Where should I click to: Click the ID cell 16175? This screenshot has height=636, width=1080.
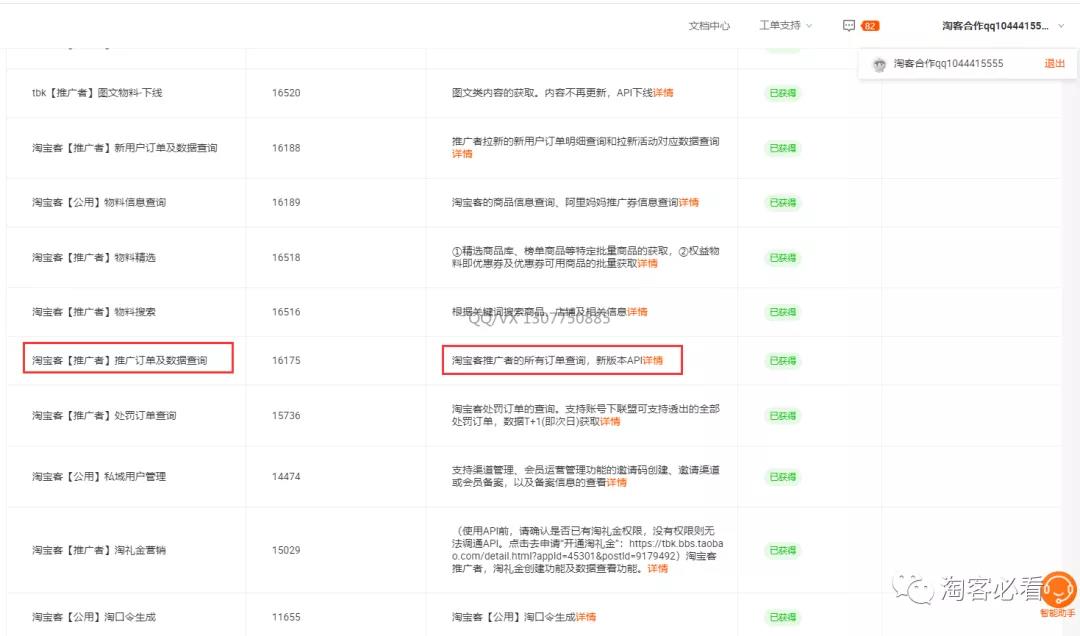286,360
